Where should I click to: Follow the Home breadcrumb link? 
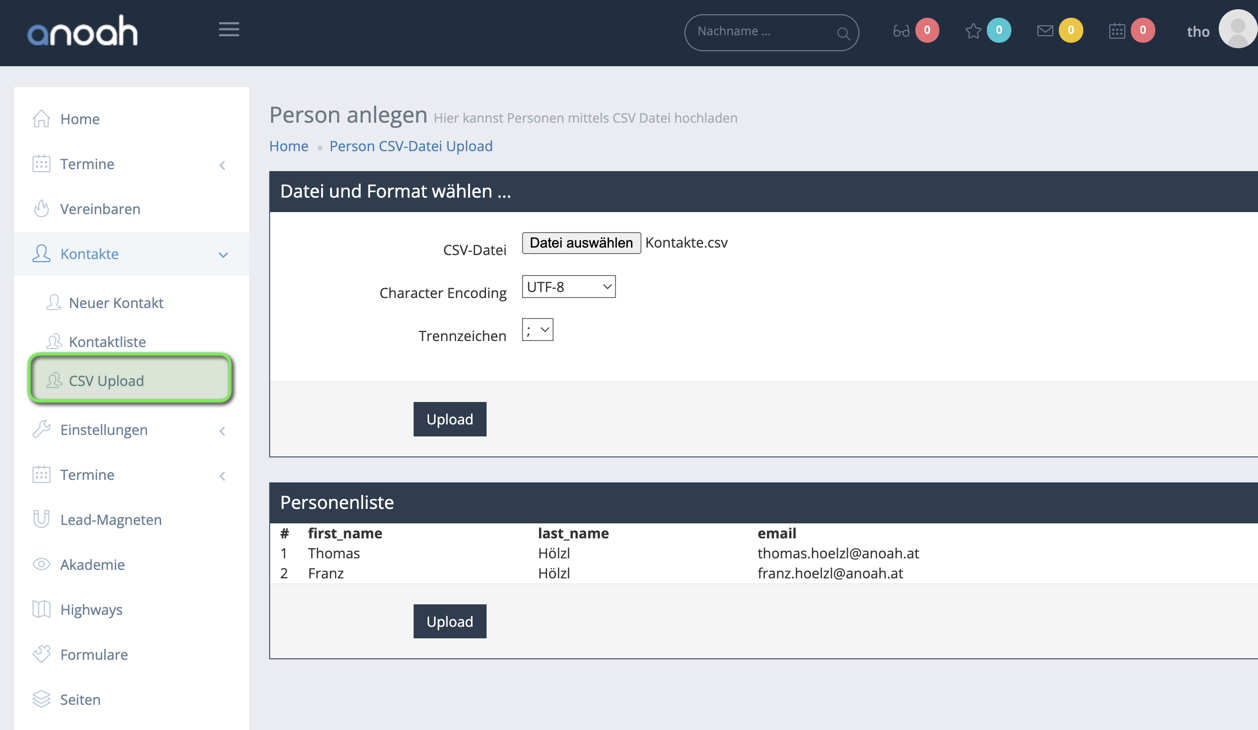(289, 146)
